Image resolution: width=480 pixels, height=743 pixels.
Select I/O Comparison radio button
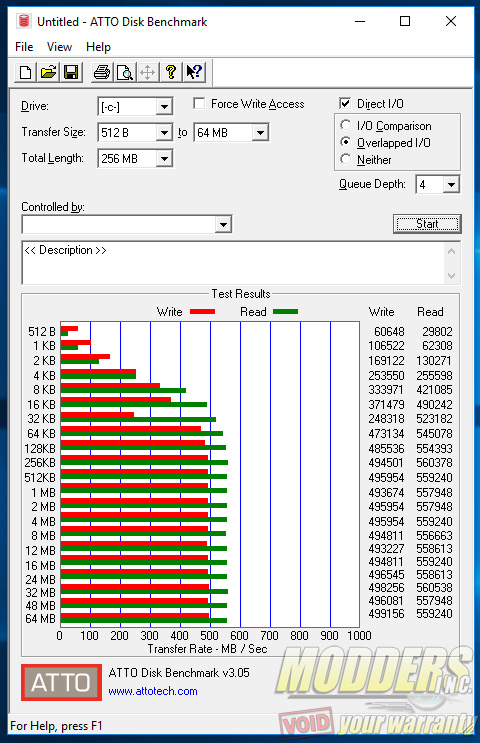345,125
